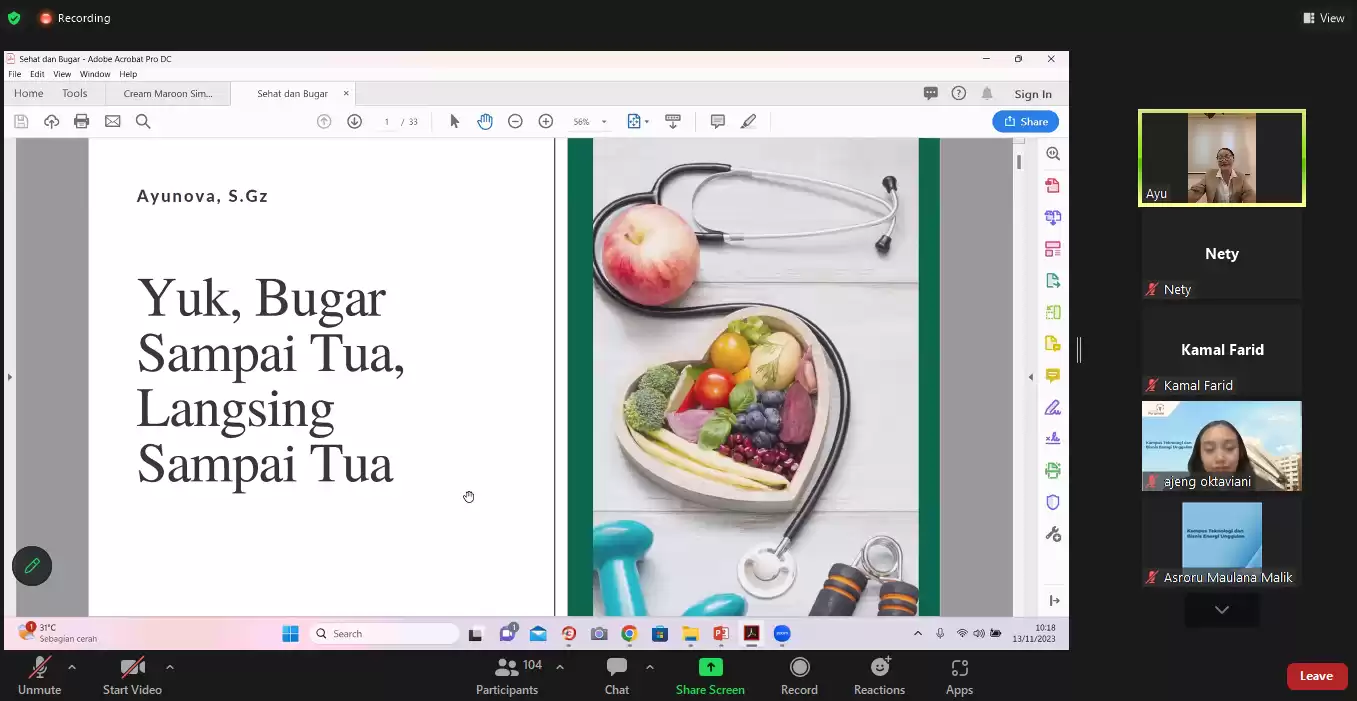Open the Window menu in Acrobat
1357x701 pixels.
95,73
